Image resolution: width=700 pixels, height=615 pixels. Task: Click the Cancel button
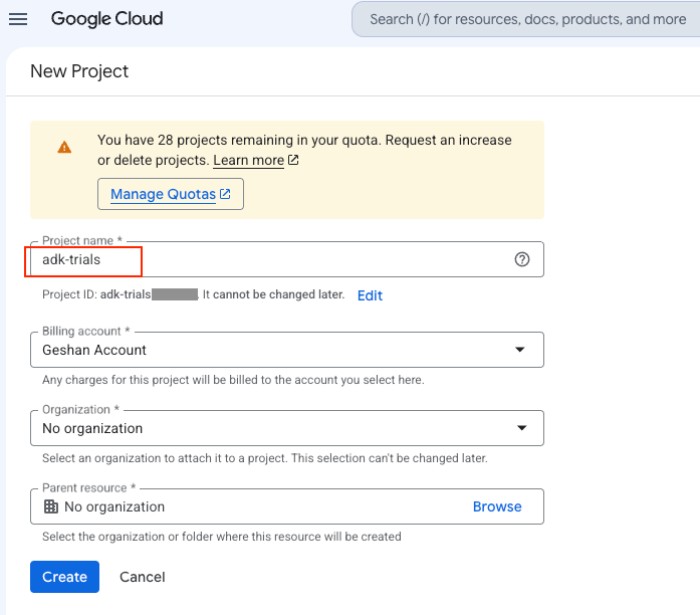pyautogui.click(x=142, y=577)
